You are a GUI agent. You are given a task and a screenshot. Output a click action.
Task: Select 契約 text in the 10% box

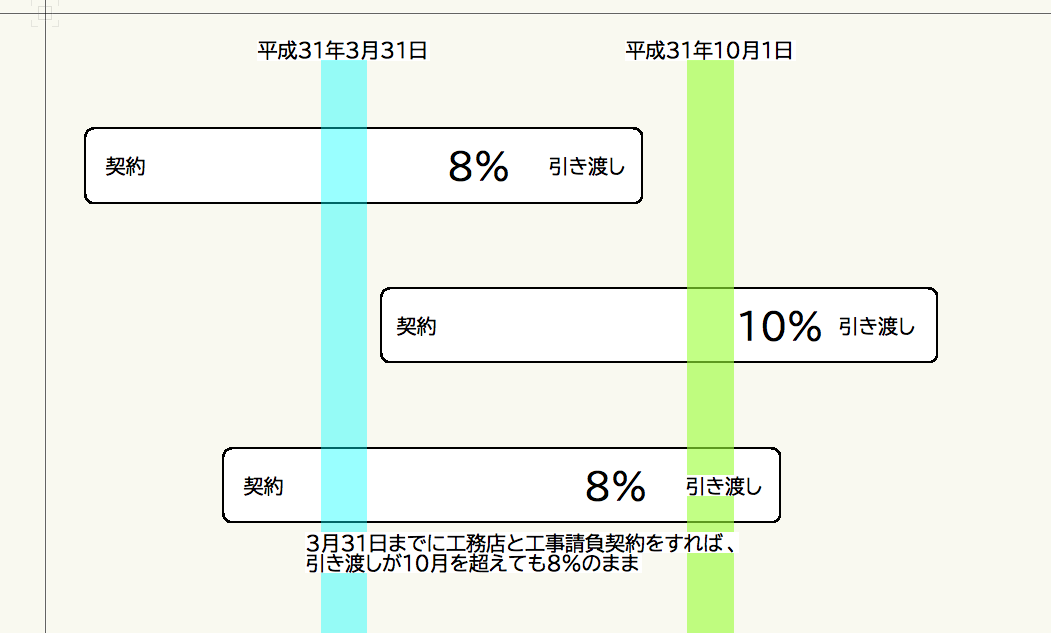click(416, 326)
